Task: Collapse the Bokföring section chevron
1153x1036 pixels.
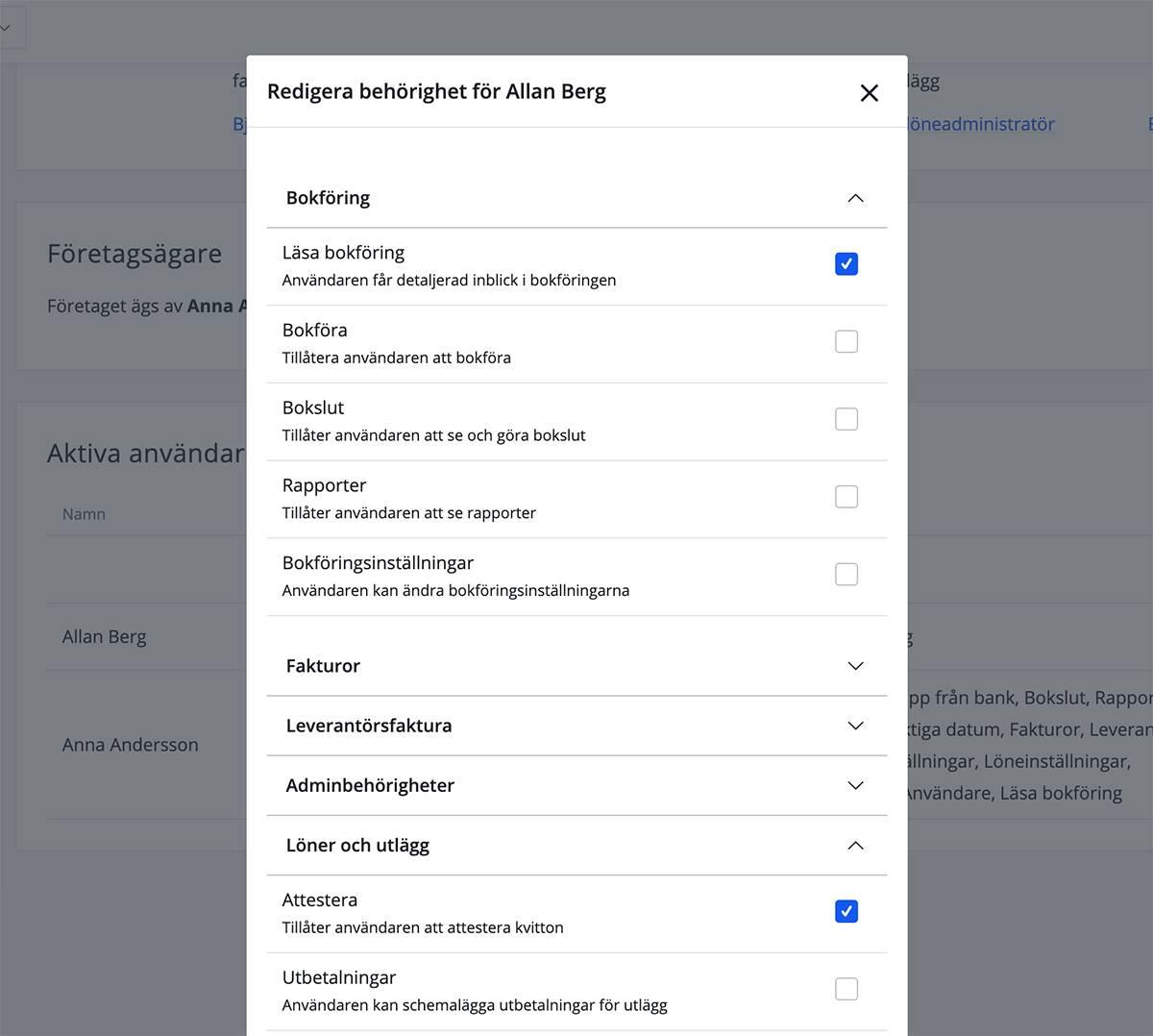Action: tap(855, 198)
